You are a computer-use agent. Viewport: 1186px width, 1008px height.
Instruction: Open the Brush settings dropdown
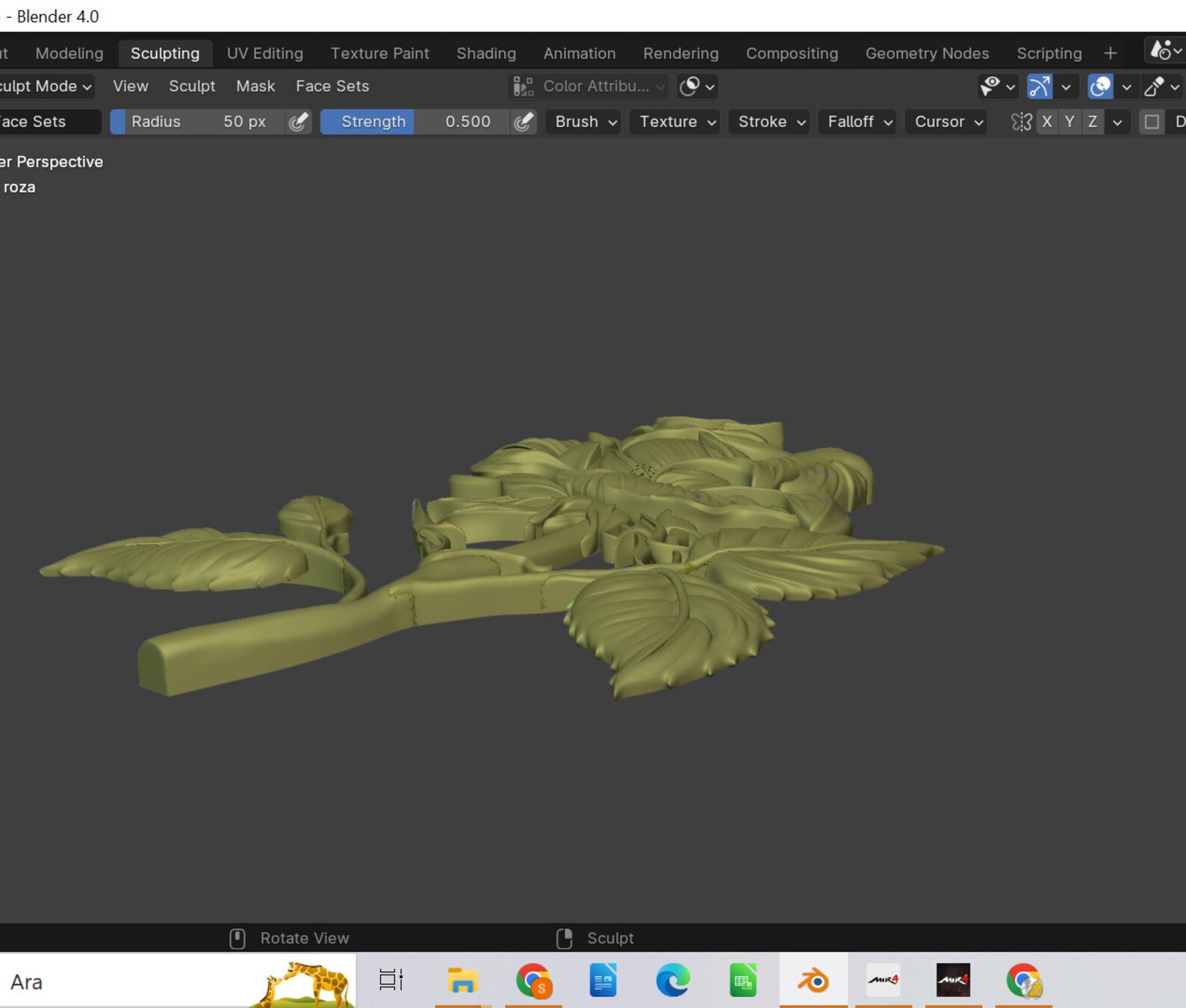click(x=583, y=122)
